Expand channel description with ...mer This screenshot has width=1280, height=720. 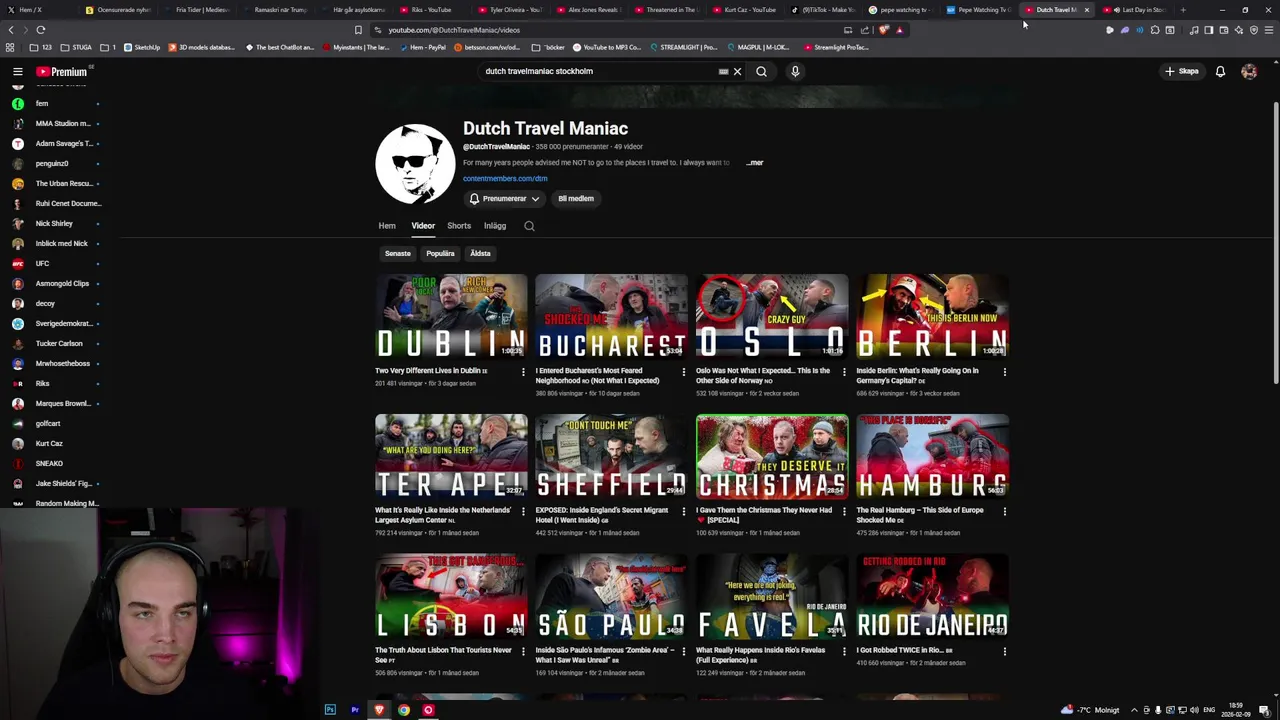[755, 162]
